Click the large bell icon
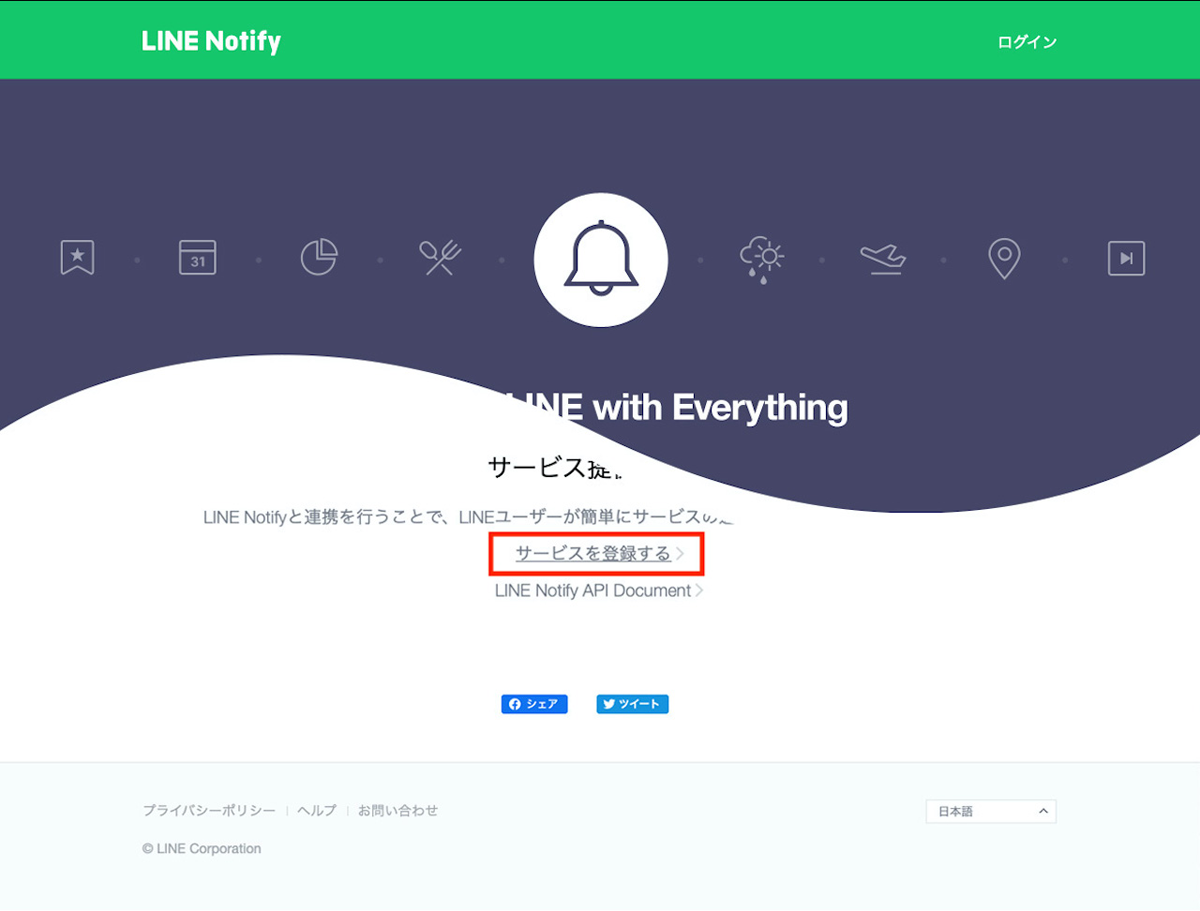 tap(601, 259)
